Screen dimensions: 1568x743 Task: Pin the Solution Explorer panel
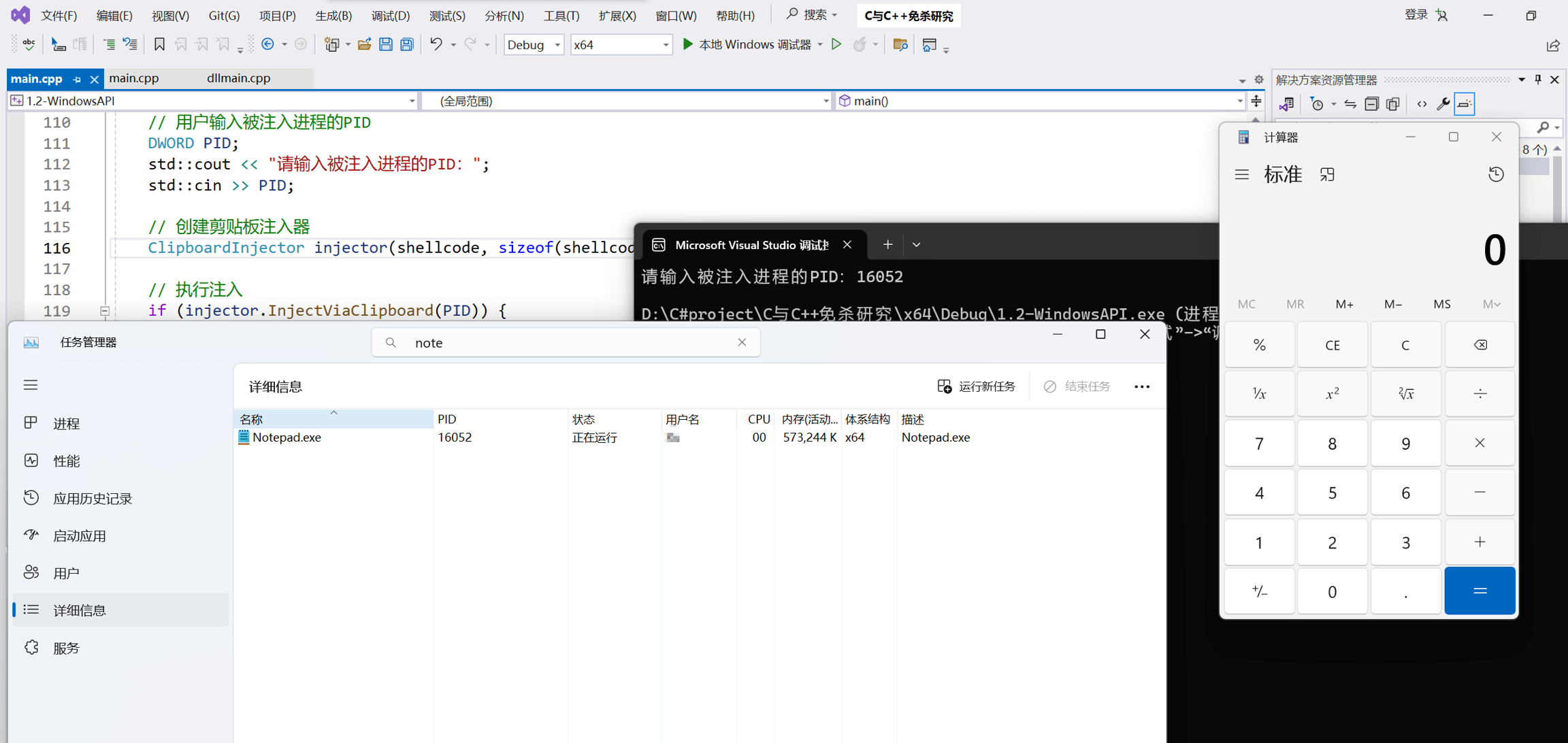point(1538,80)
